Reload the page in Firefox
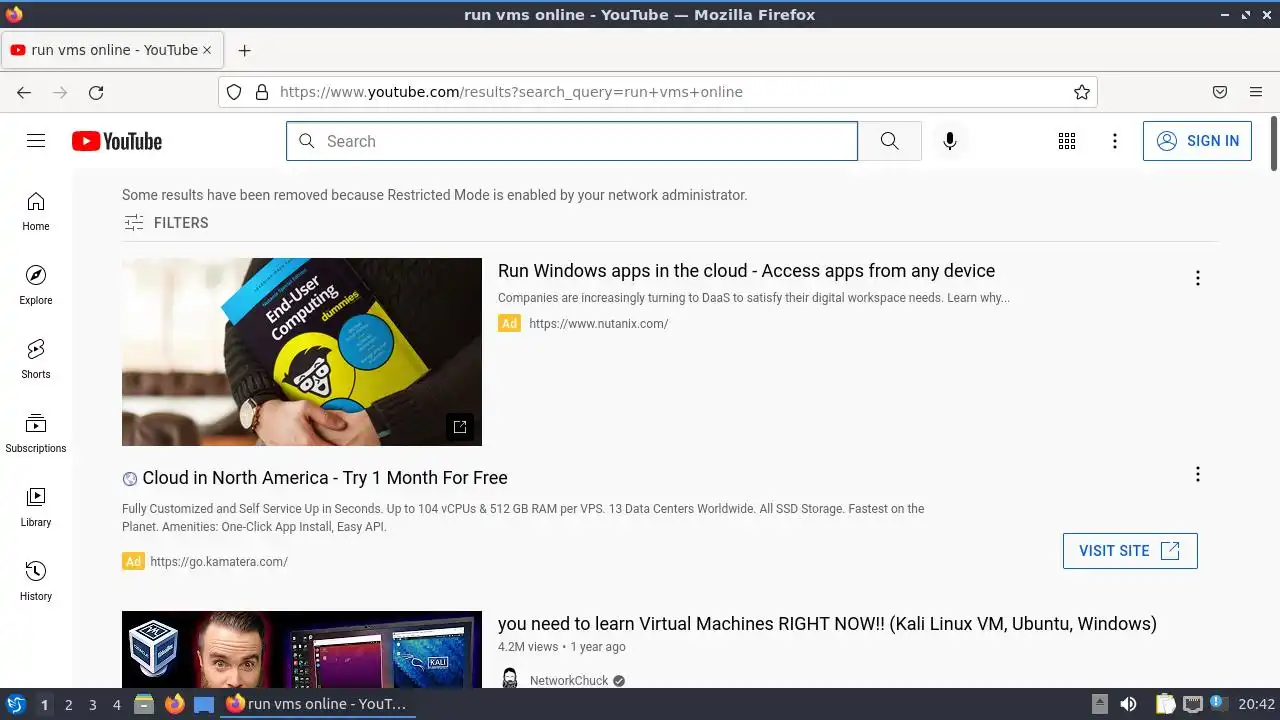 [96, 92]
